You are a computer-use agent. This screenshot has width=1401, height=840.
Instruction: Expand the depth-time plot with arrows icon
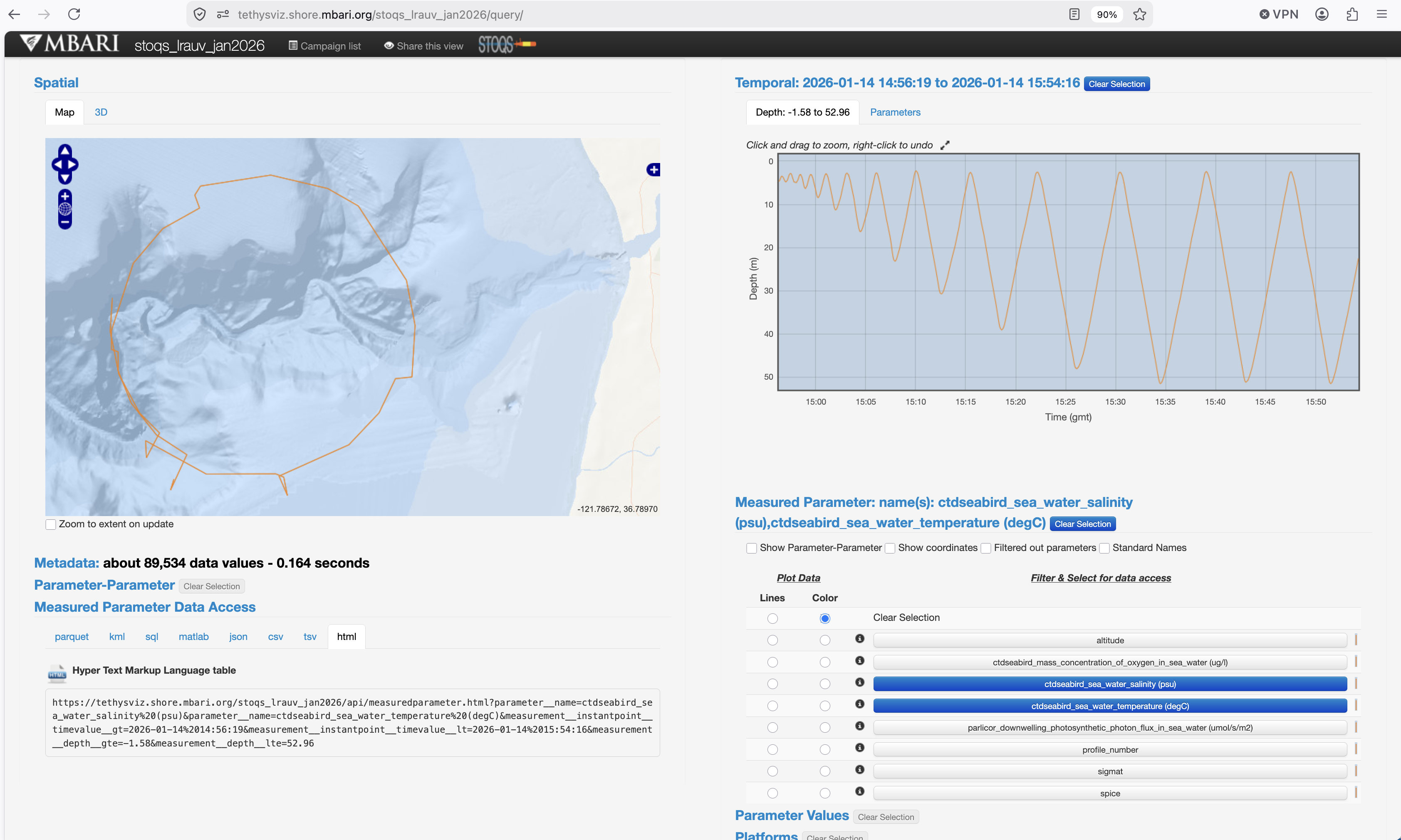point(945,146)
